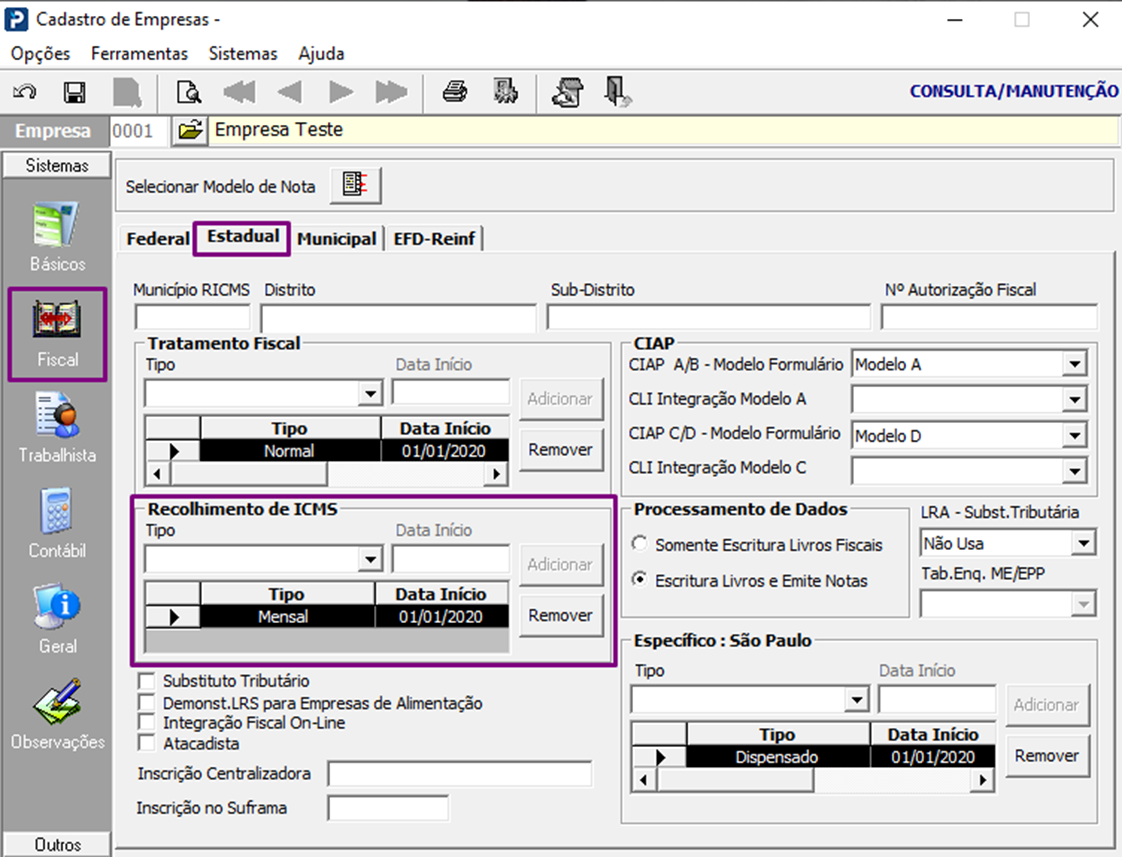The image size is (1122, 857).
Task: Click the toolbar icon right of the printer
Action: tap(506, 92)
